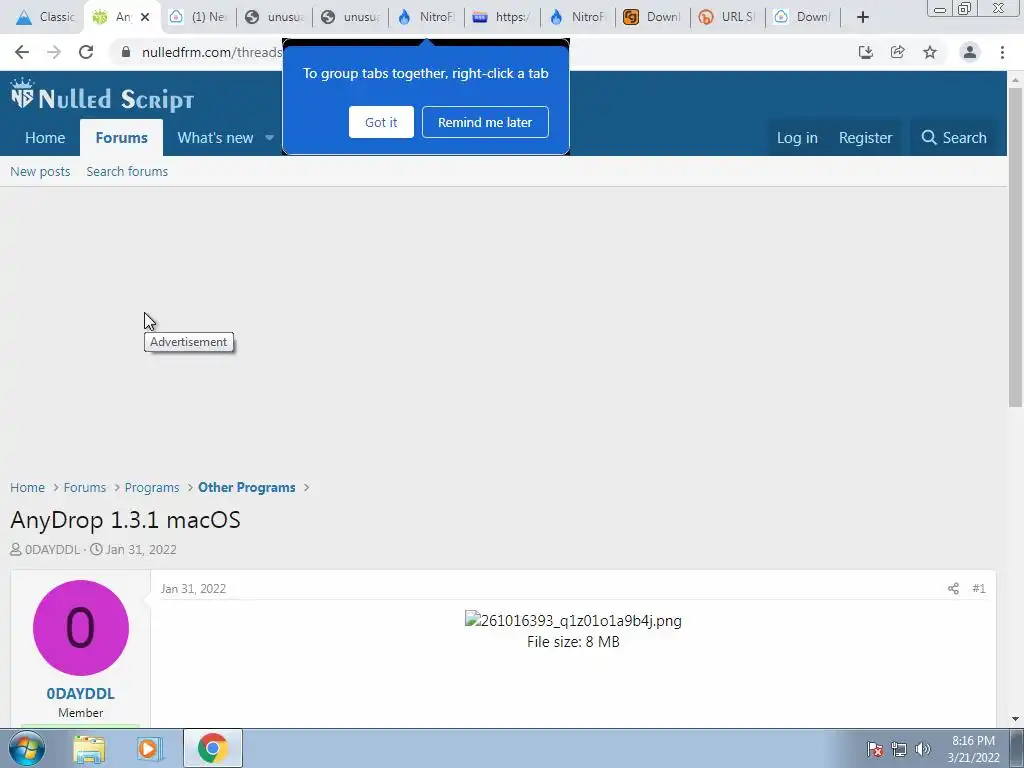Click the page vertical scrollbar thumb
This screenshot has height=768, width=1024.
[1015, 247]
